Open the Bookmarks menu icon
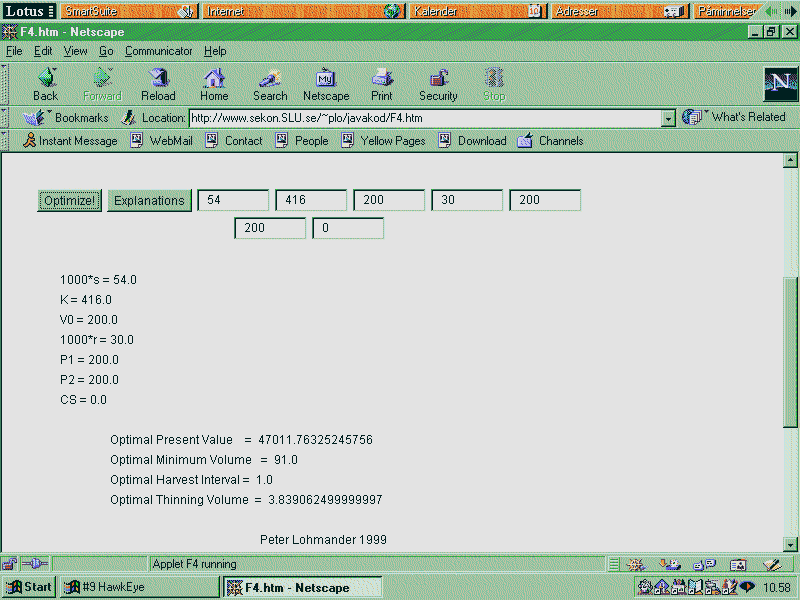Screen dimensions: 800x600 pyautogui.click(x=35, y=118)
